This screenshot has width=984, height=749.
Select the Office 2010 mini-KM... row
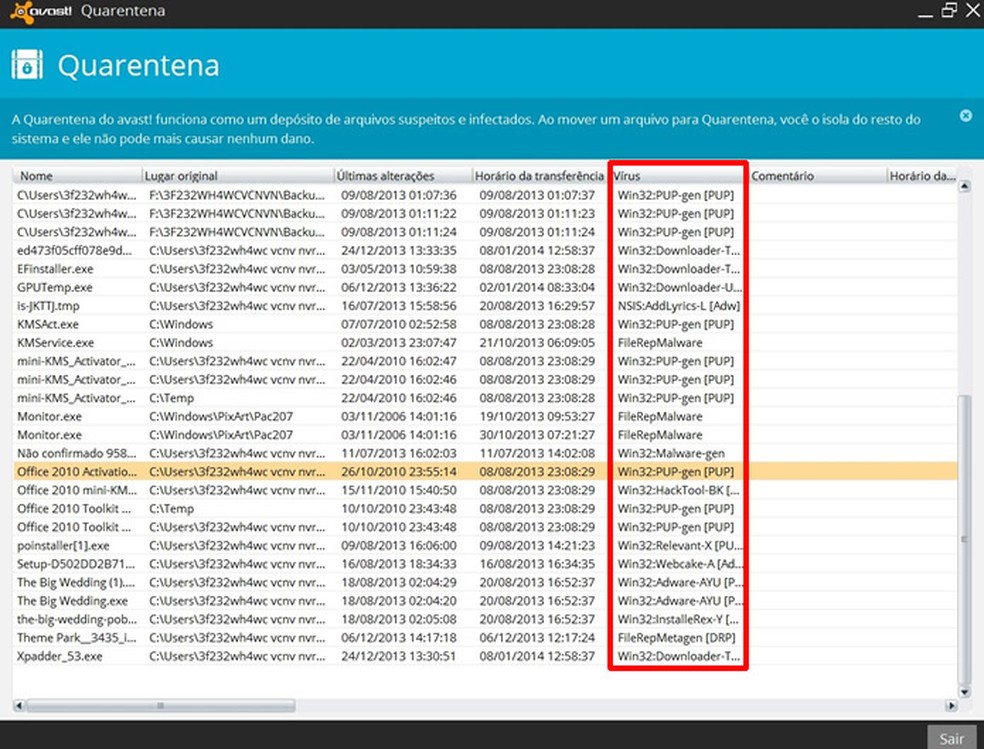pos(485,490)
